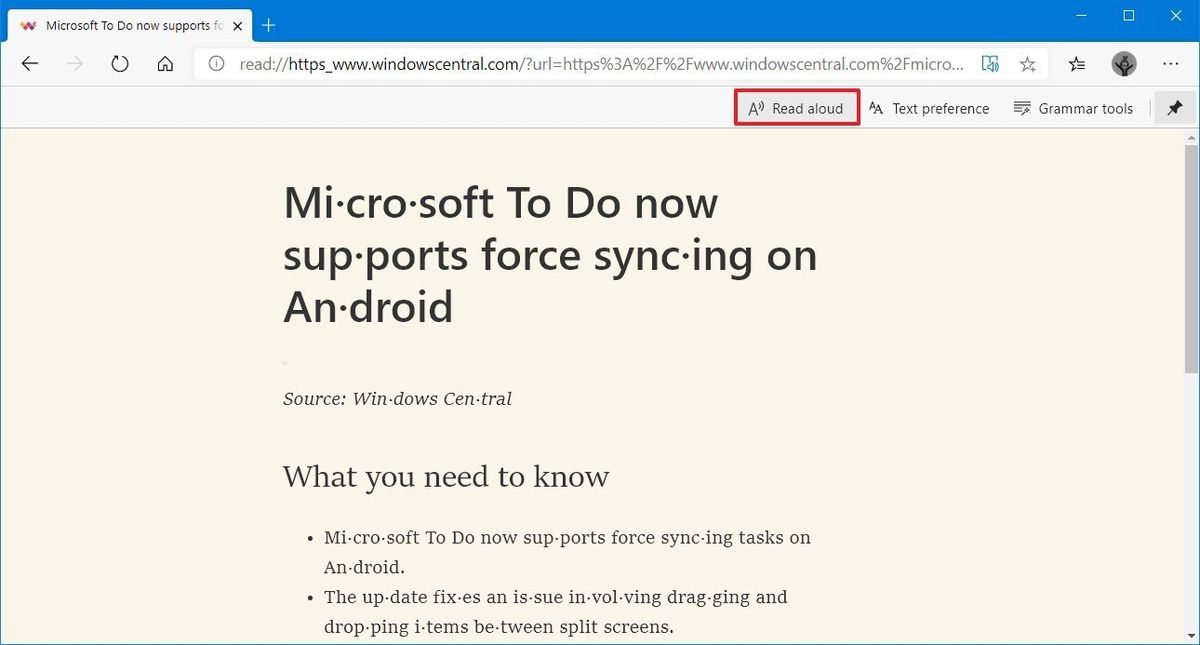This screenshot has height=645, width=1200.
Task: Add this page to favorites
Action: [1027, 63]
